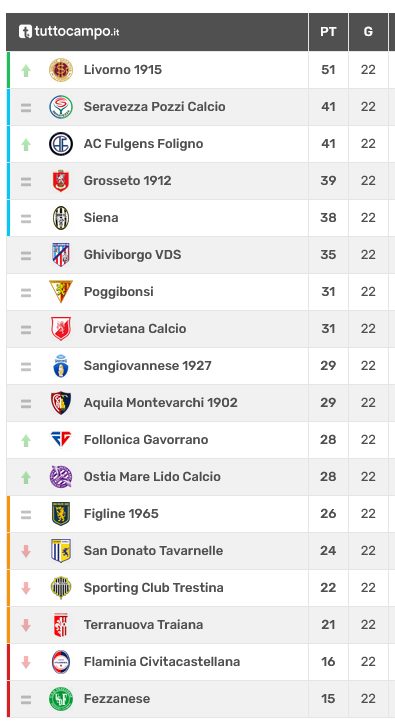Image resolution: width=395 pixels, height=726 pixels.
Task: Click the green up arrow beside Livorno
Action: tap(26, 70)
